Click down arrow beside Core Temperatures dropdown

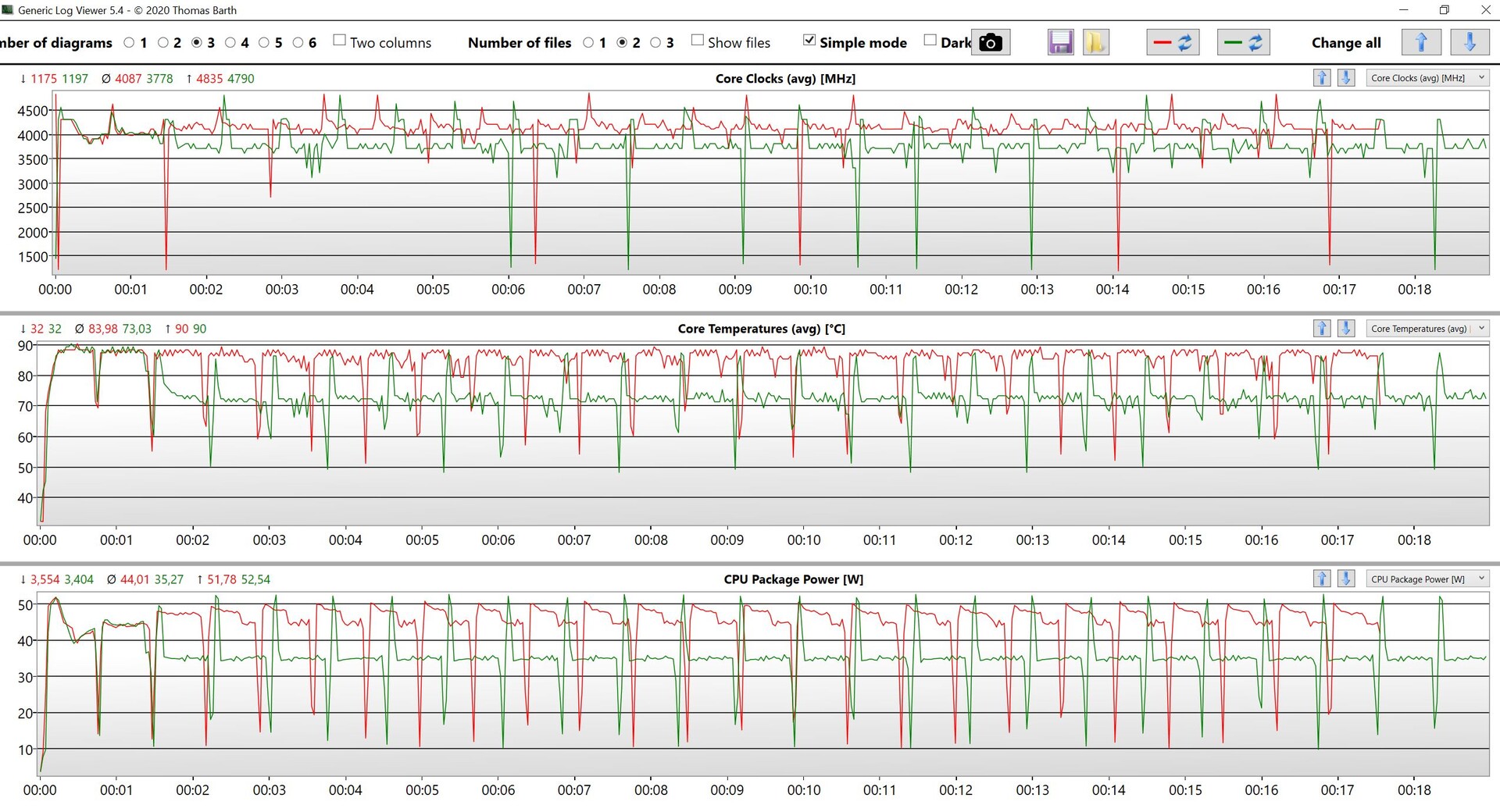point(1346,328)
